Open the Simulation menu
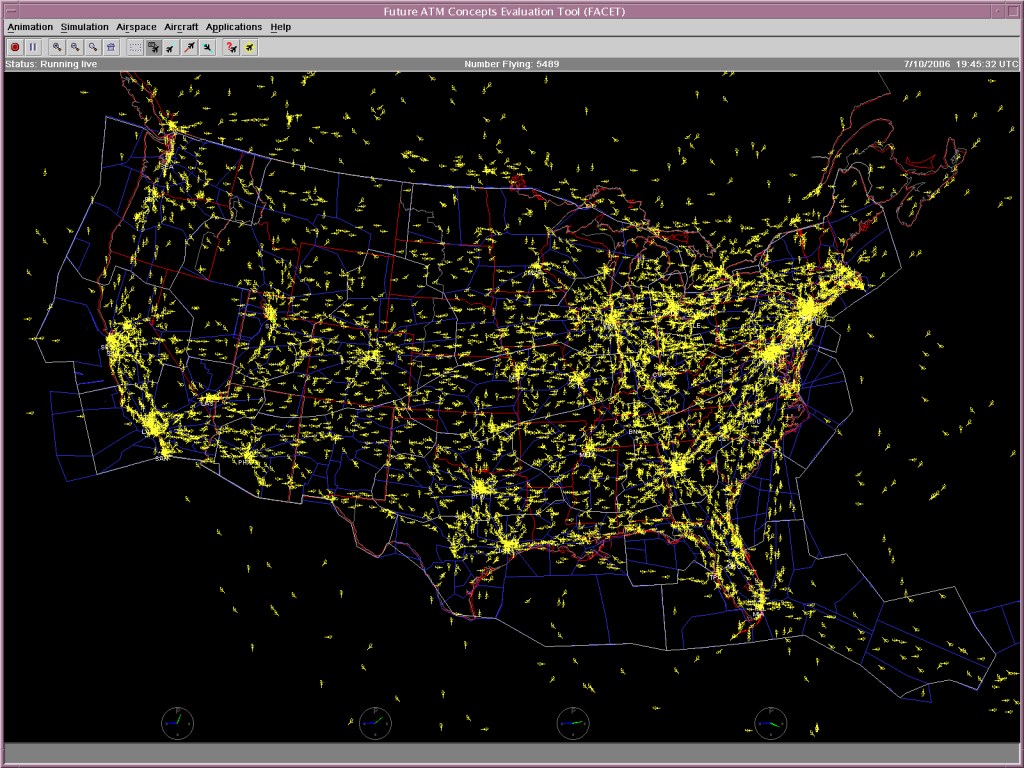This screenshot has width=1024, height=768. [84, 27]
